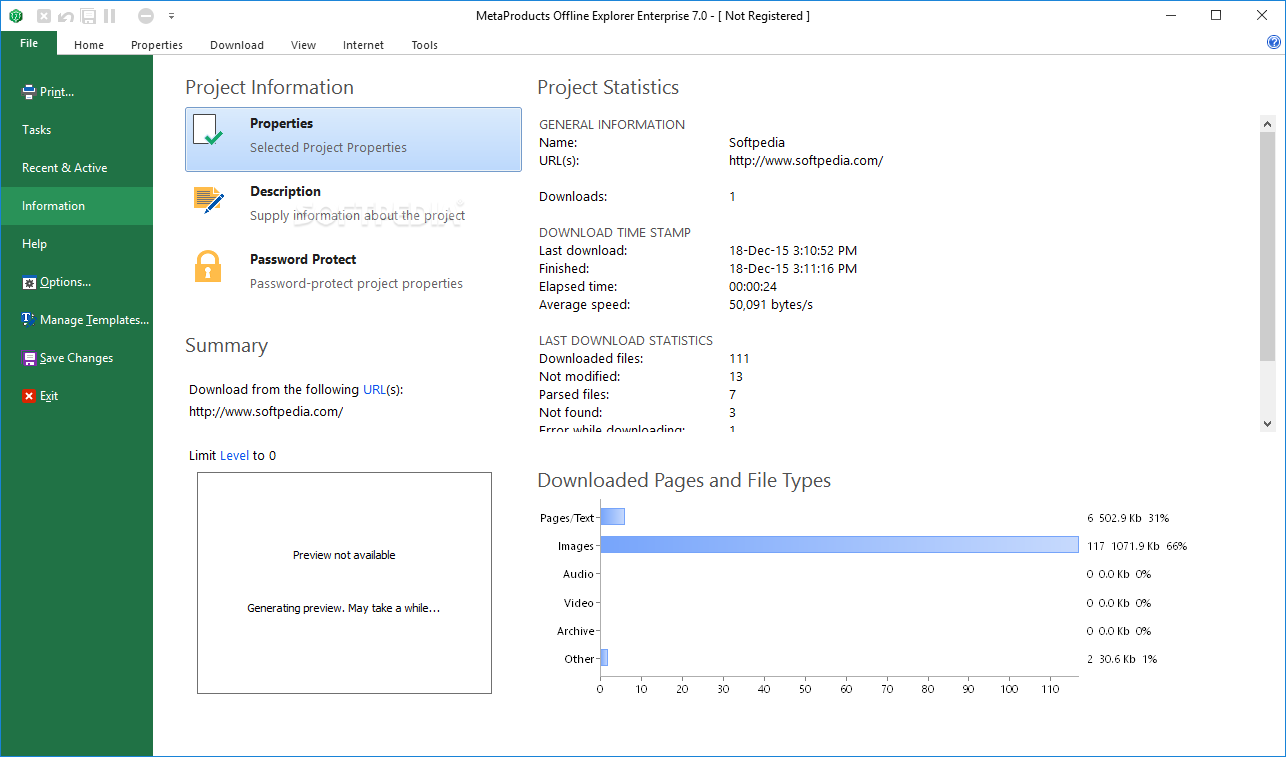Select Tasks in the File sidebar
Image resolution: width=1286 pixels, height=757 pixels.
[x=76, y=130]
